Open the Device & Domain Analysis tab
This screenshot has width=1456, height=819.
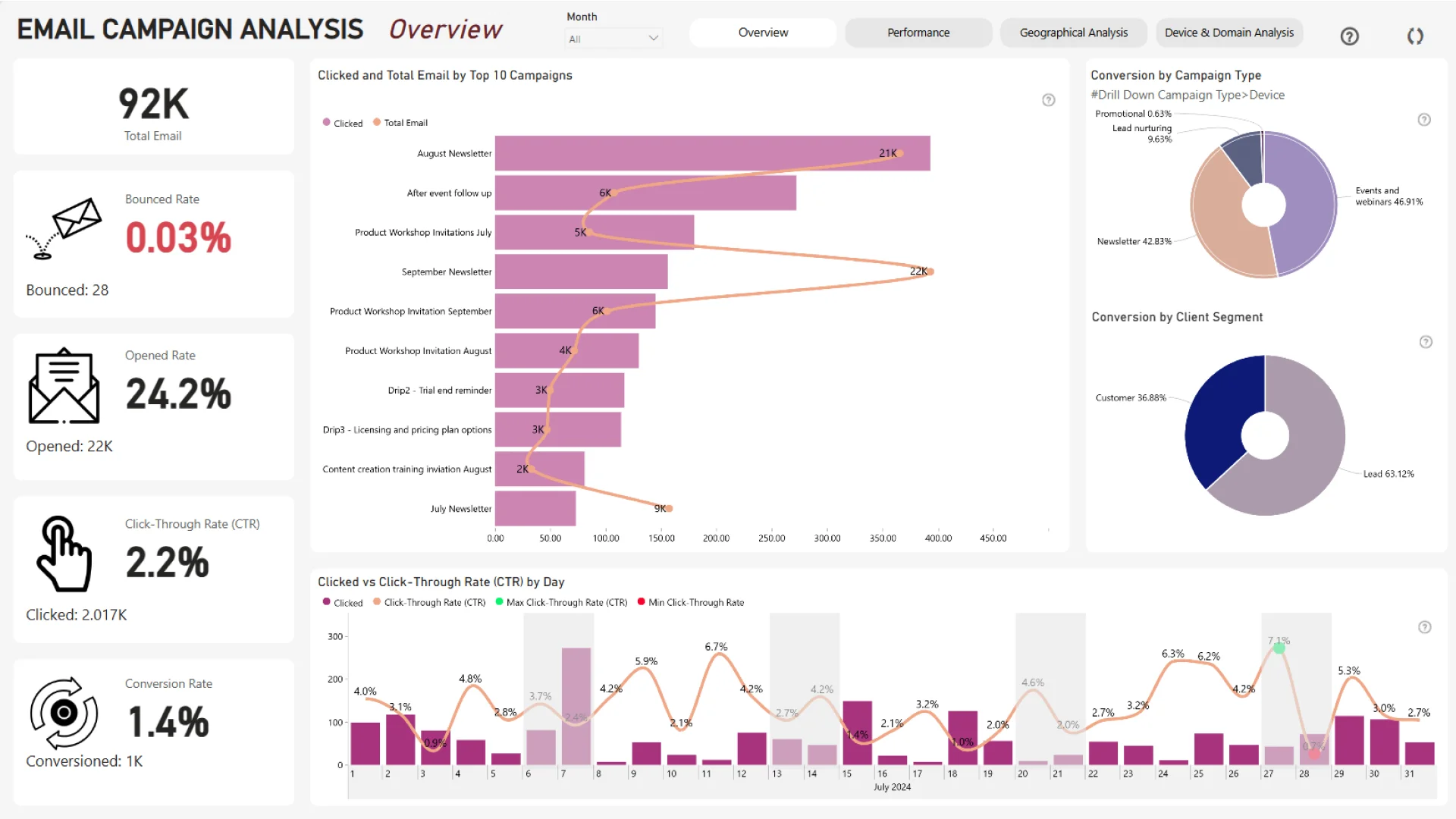point(1228,33)
